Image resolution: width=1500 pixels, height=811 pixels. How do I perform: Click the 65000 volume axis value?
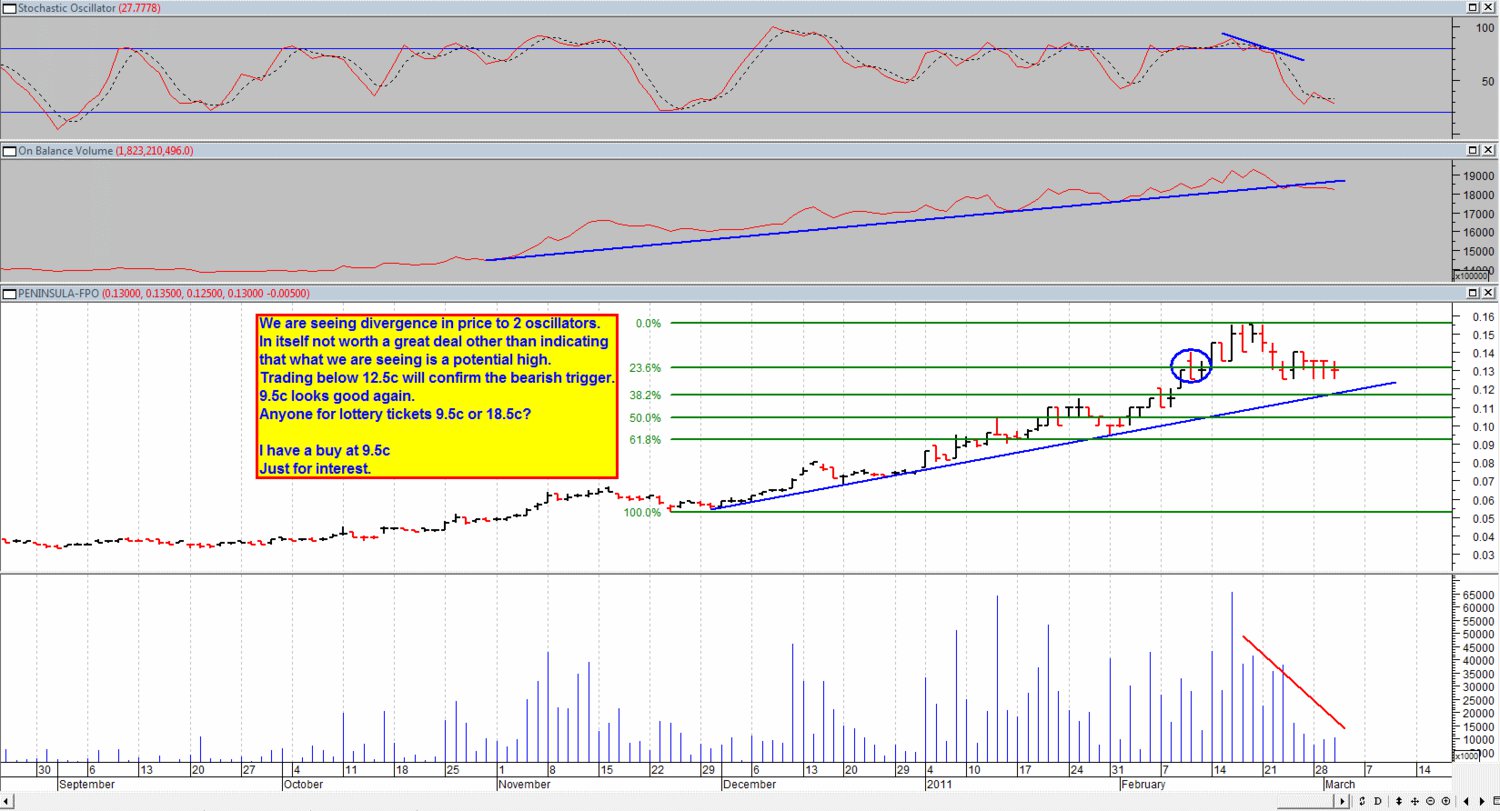pos(1480,594)
